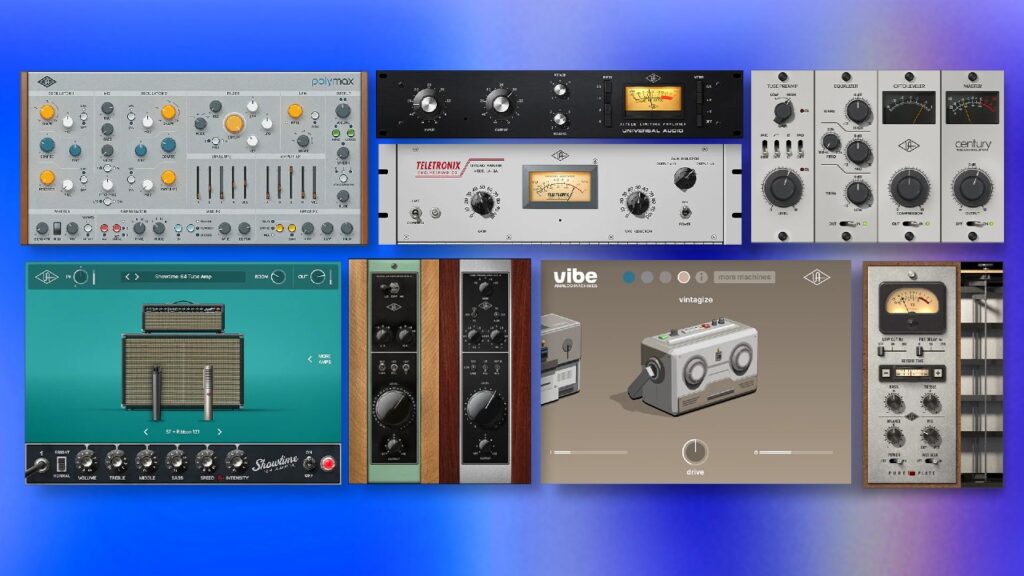Click the Mix knob on Pure Plate
The width and height of the screenshot is (1024, 576).
[x=930, y=437]
